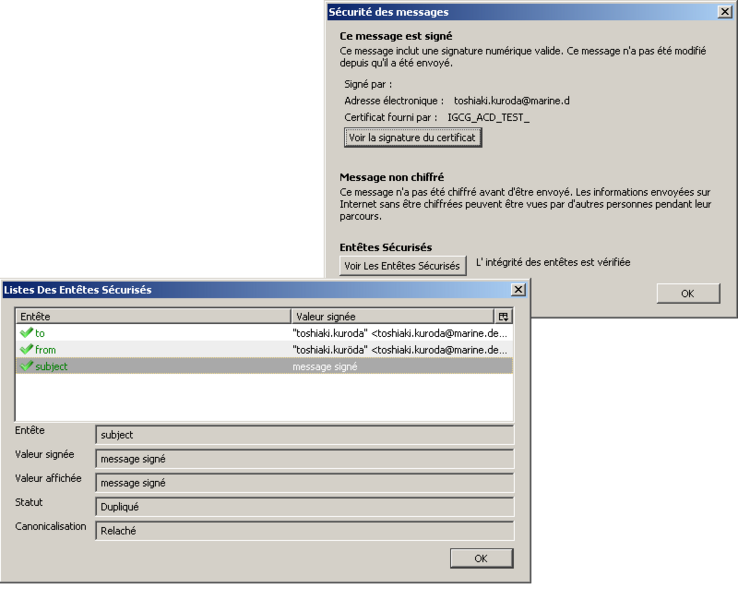The image size is (738, 600).
Task: Click the 'Signé par :' label
Action: [x=368, y=84]
